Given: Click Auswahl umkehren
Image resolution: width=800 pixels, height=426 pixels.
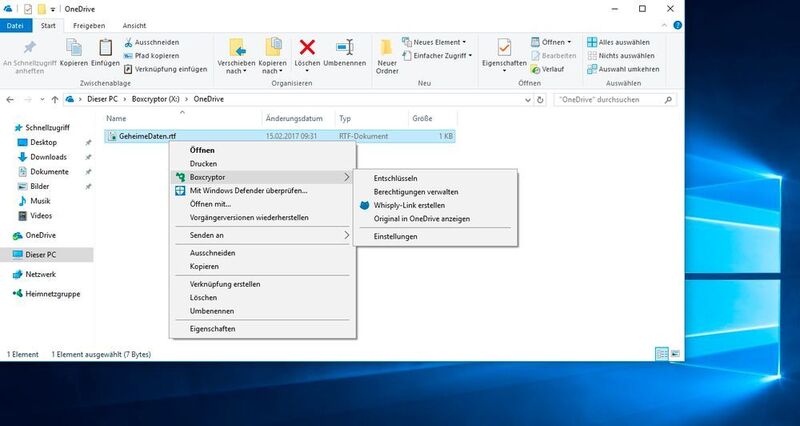Looking at the screenshot, I should tap(623, 69).
